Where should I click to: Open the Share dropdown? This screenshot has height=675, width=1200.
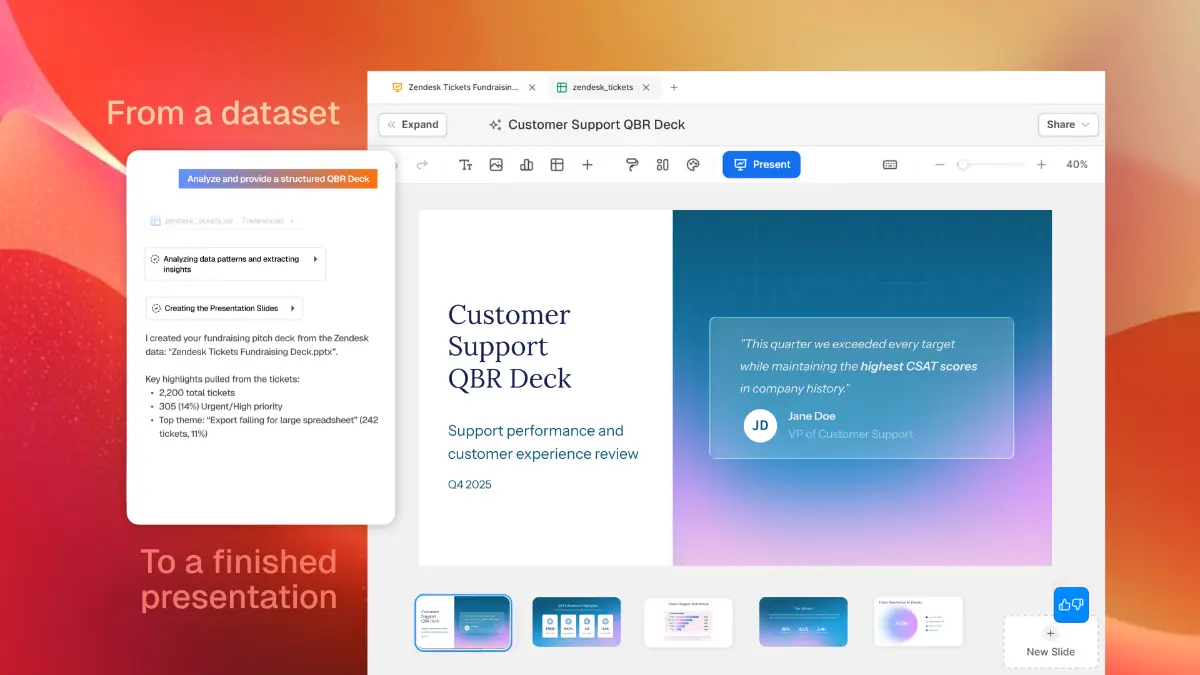1068,125
